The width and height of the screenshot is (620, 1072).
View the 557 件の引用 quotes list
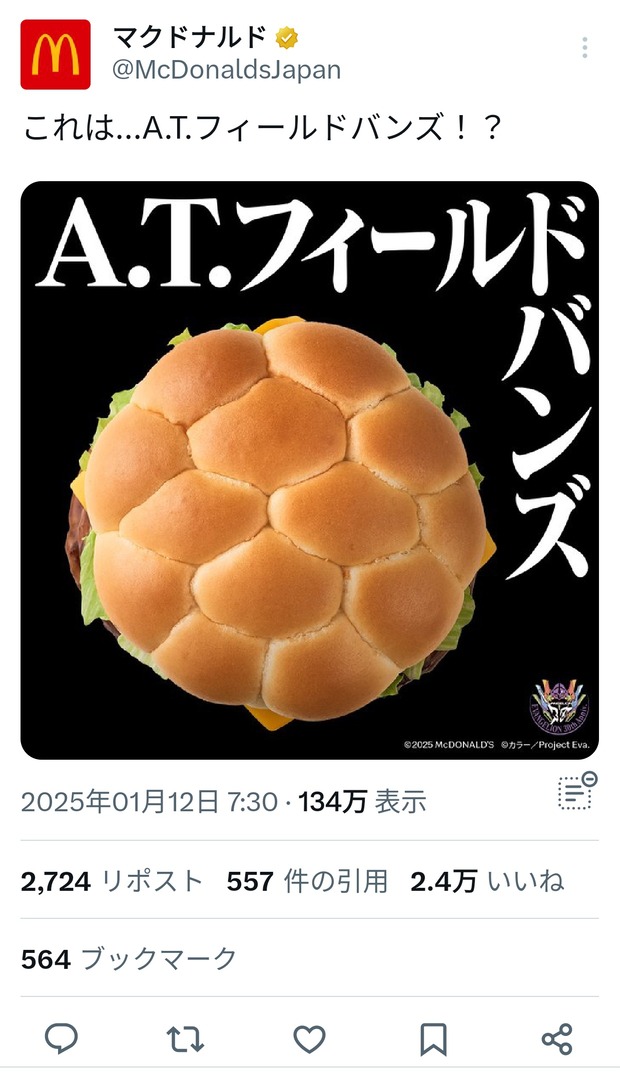tap(308, 881)
